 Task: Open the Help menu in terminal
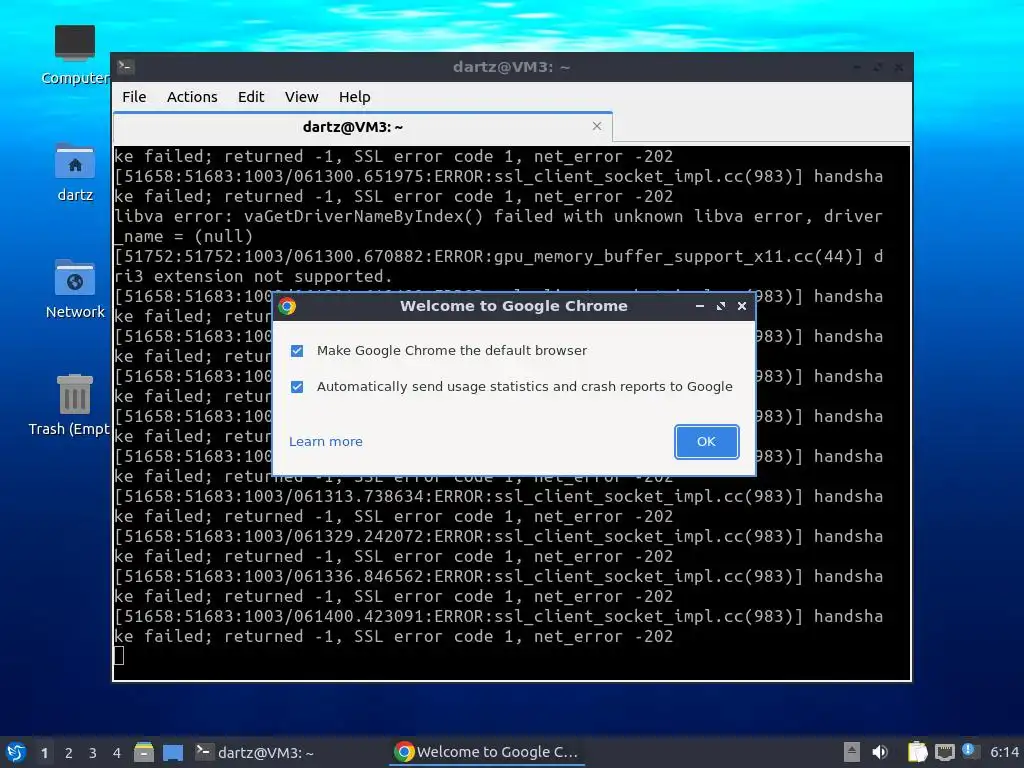355,97
